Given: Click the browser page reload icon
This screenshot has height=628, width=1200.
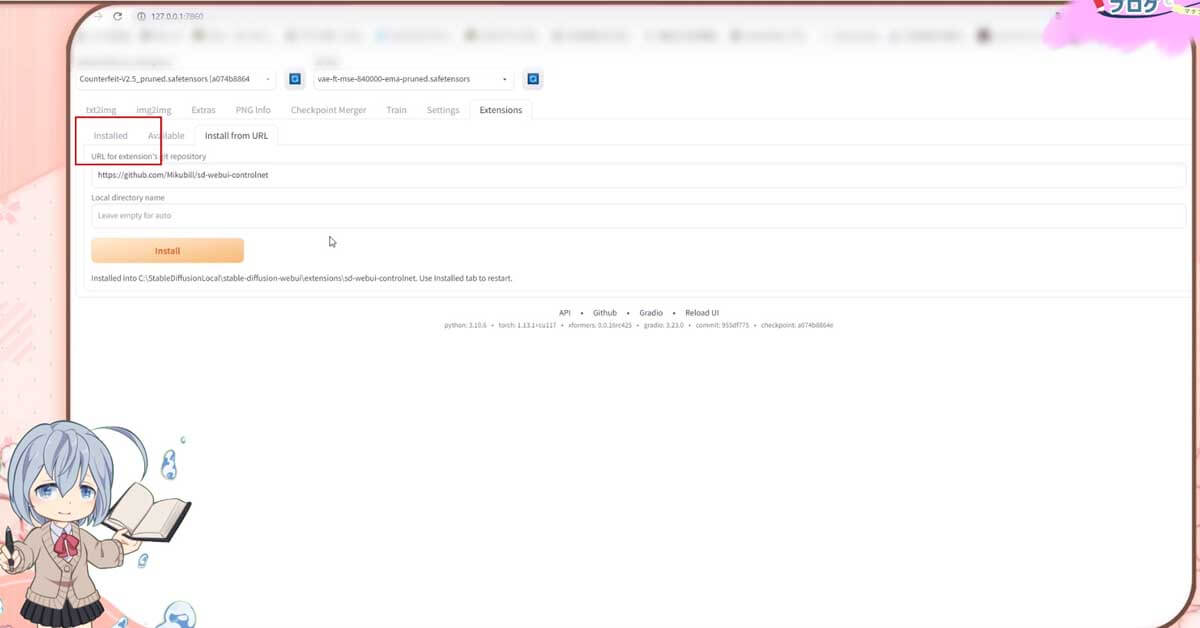Looking at the screenshot, I should pyautogui.click(x=119, y=16).
